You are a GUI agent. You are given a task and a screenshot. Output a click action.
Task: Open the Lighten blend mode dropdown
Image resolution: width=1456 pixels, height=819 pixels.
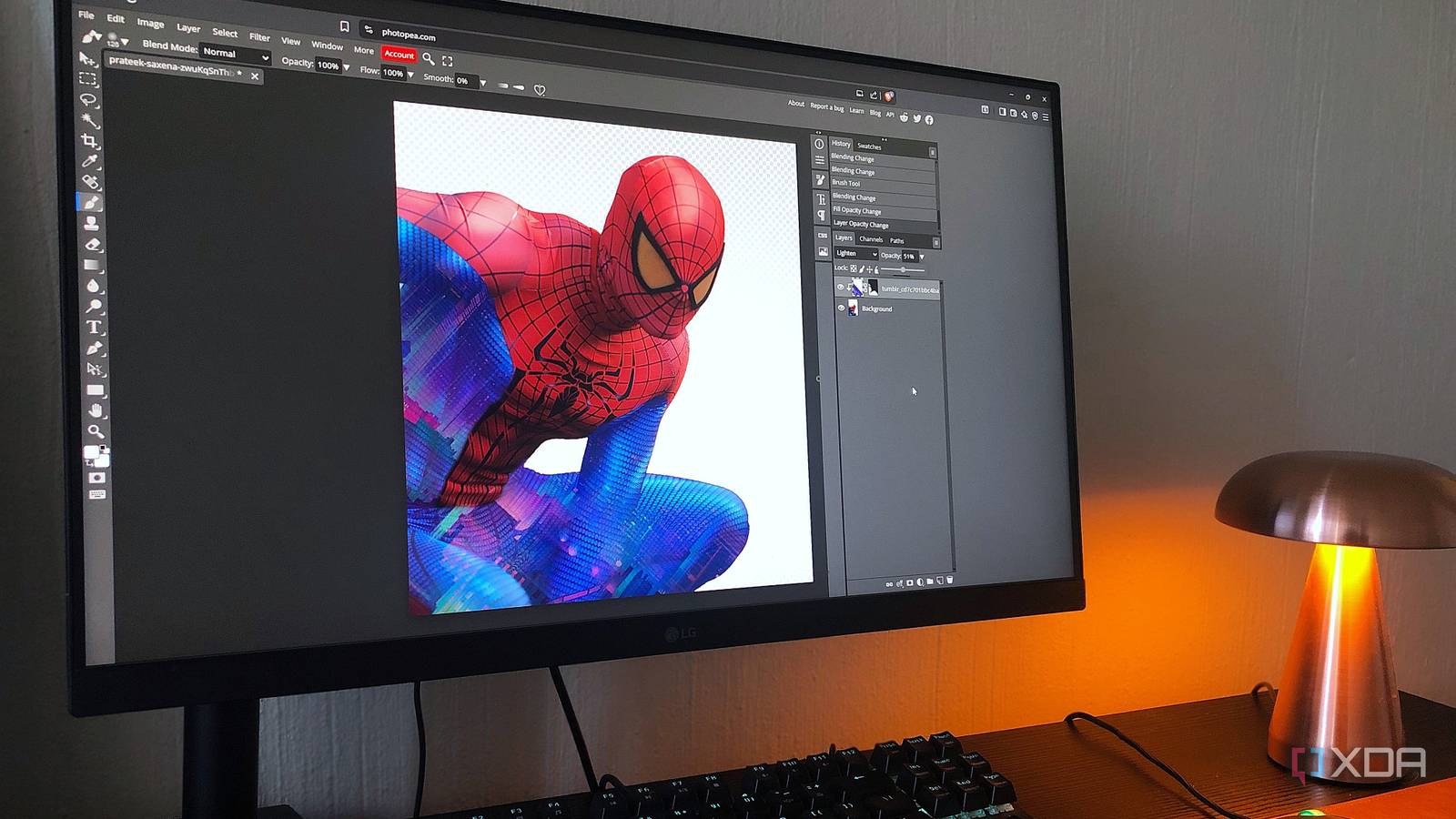[857, 255]
